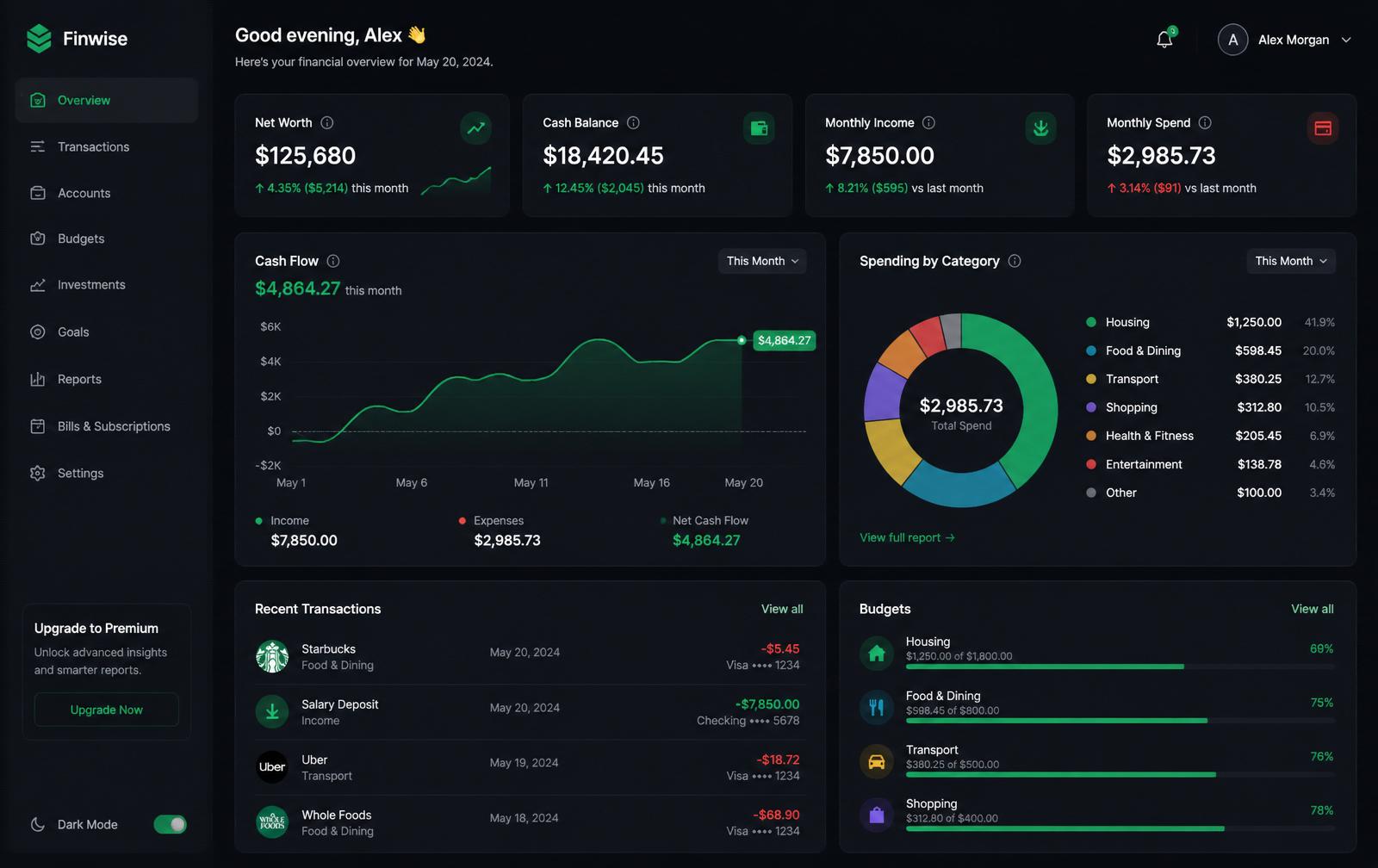The image size is (1378, 868).
Task: Click View all in Recent Transactions
Action: click(782, 609)
